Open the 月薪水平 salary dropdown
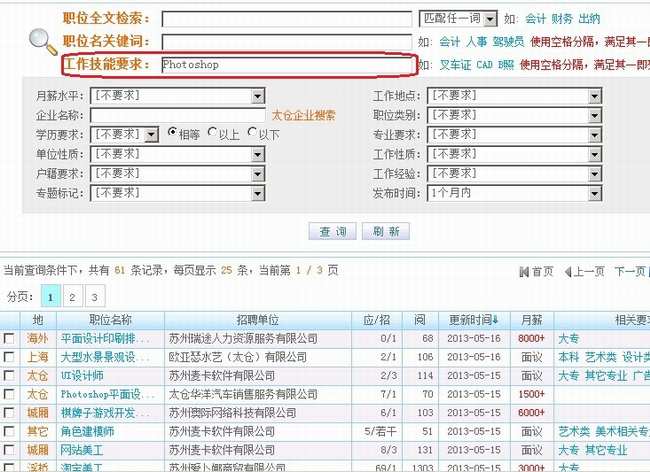The width and height of the screenshot is (650, 472). 258,96
